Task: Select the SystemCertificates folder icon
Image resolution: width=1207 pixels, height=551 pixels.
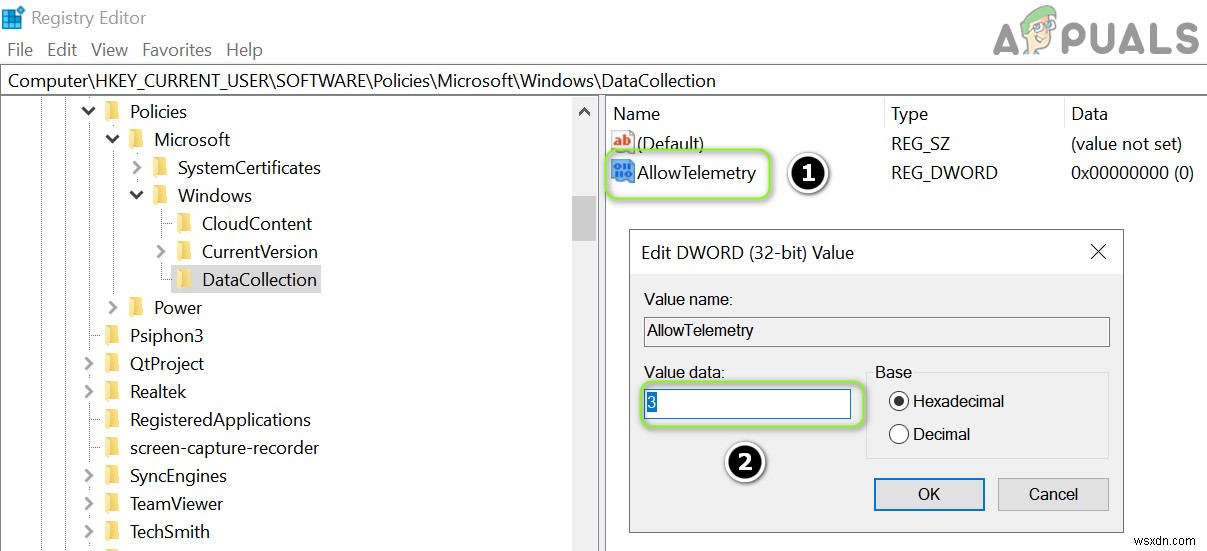Action: tap(160, 167)
